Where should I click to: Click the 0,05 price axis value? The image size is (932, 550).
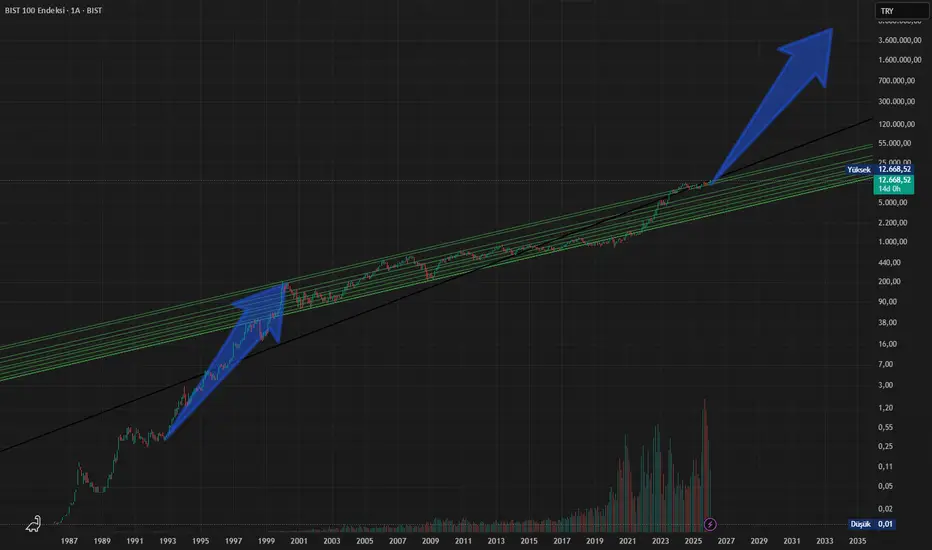pyautogui.click(x=886, y=486)
